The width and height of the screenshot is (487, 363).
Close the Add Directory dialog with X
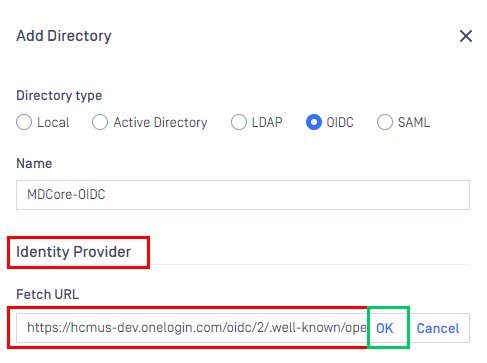[466, 36]
